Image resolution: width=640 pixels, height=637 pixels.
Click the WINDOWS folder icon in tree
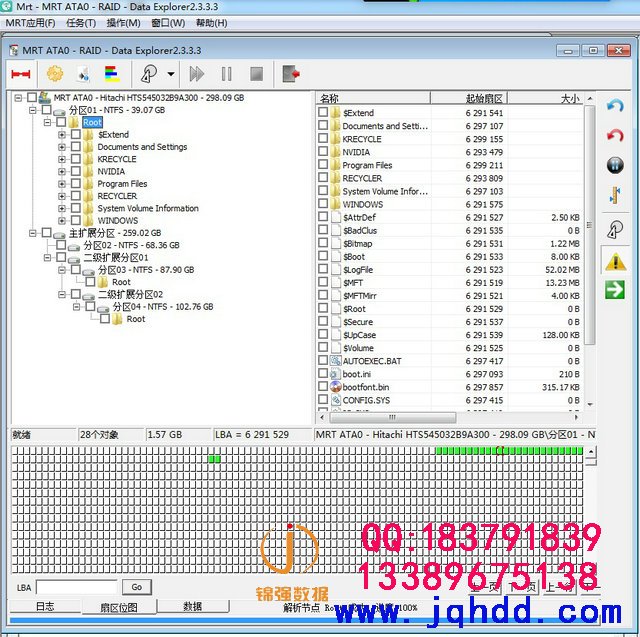88,220
